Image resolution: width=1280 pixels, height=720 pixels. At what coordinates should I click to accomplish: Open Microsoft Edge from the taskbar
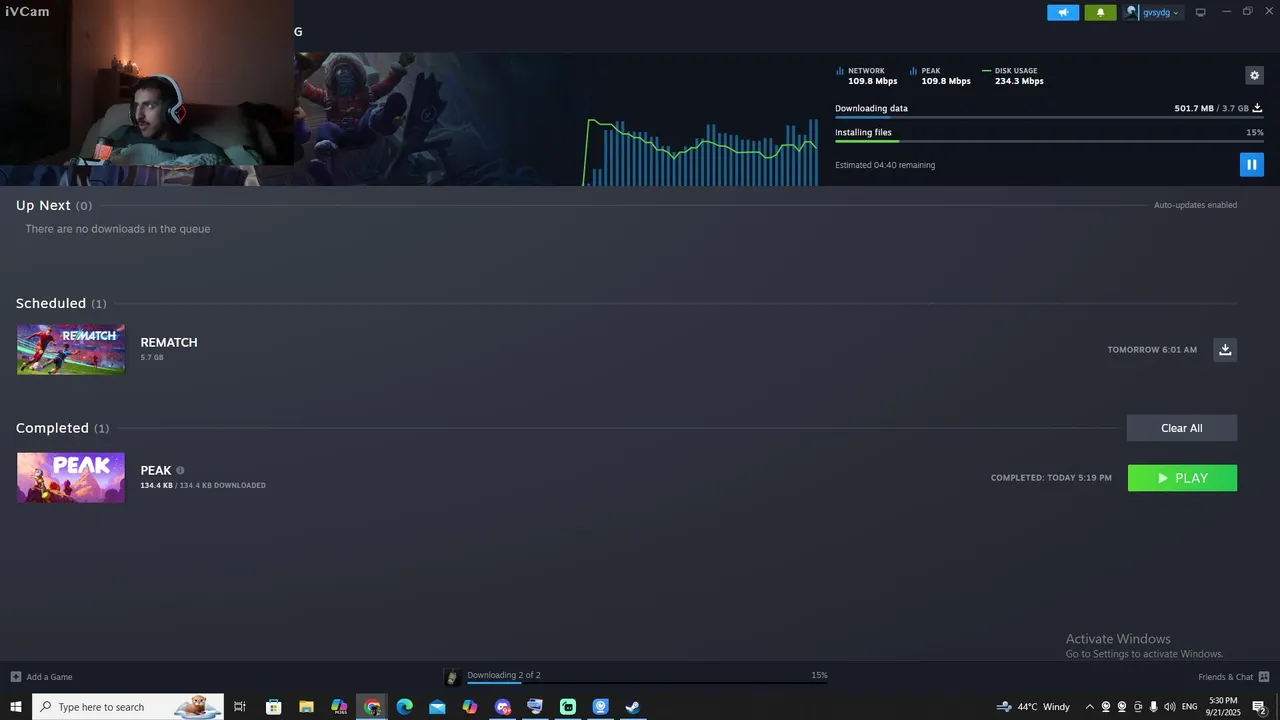[405, 707]
